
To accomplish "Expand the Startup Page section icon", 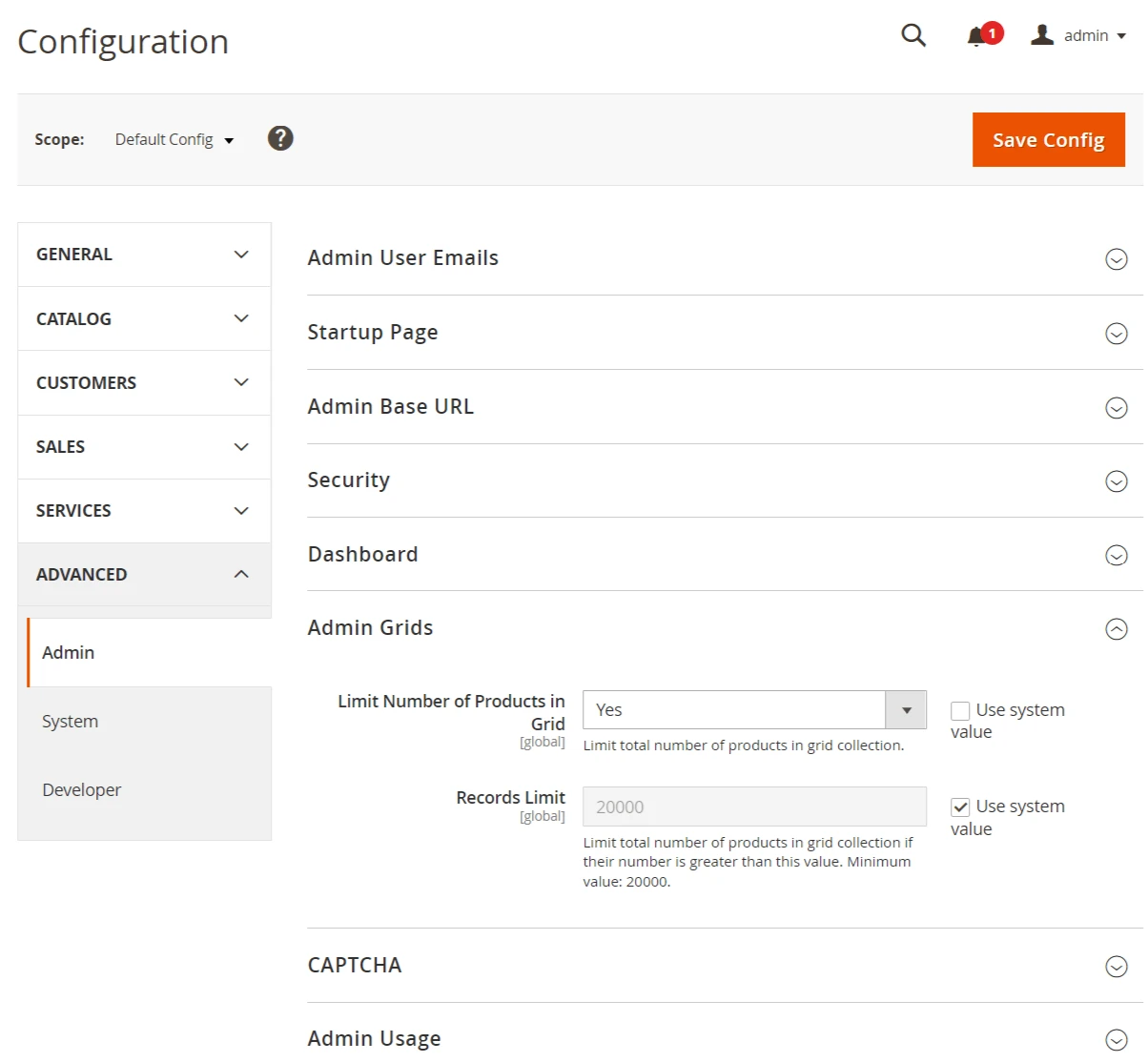I will (1116, 334).
